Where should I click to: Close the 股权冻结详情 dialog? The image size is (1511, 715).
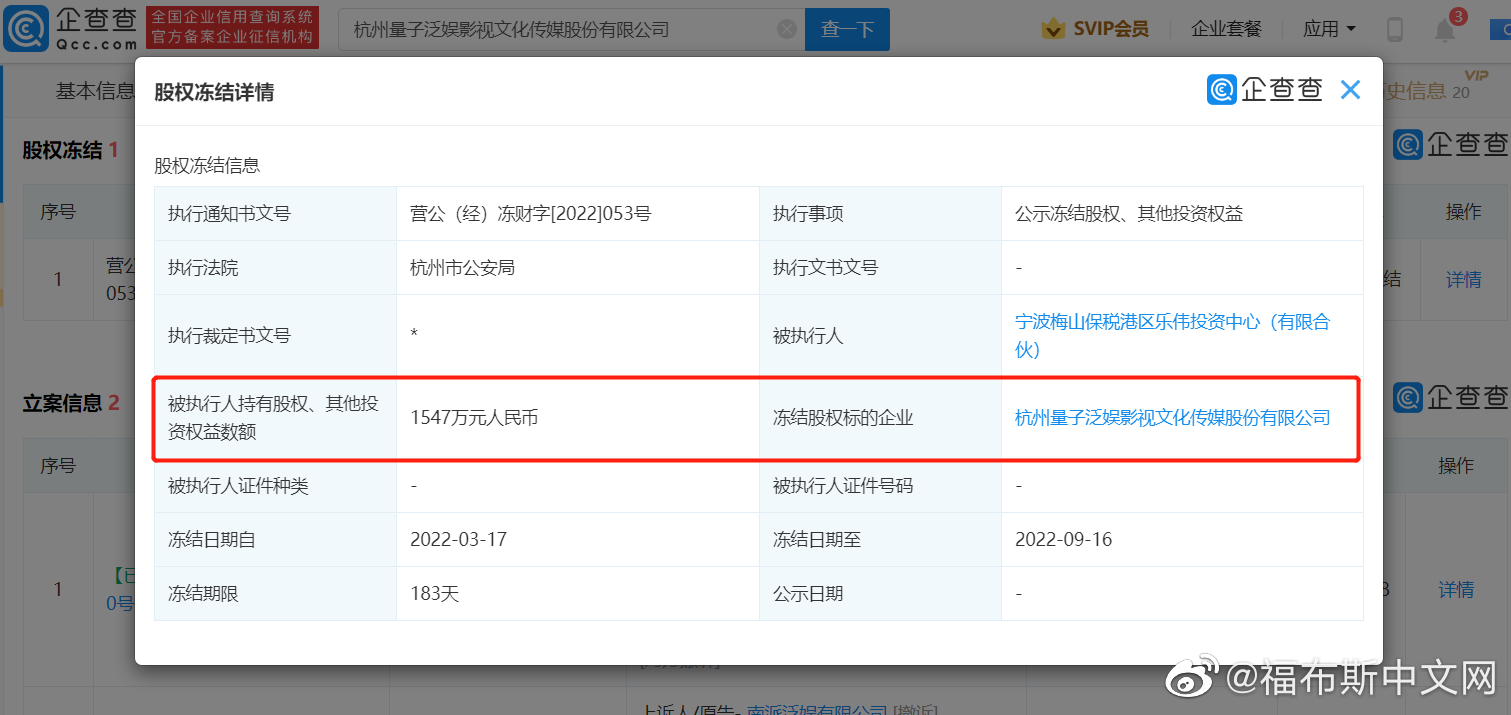point(1350,89)
